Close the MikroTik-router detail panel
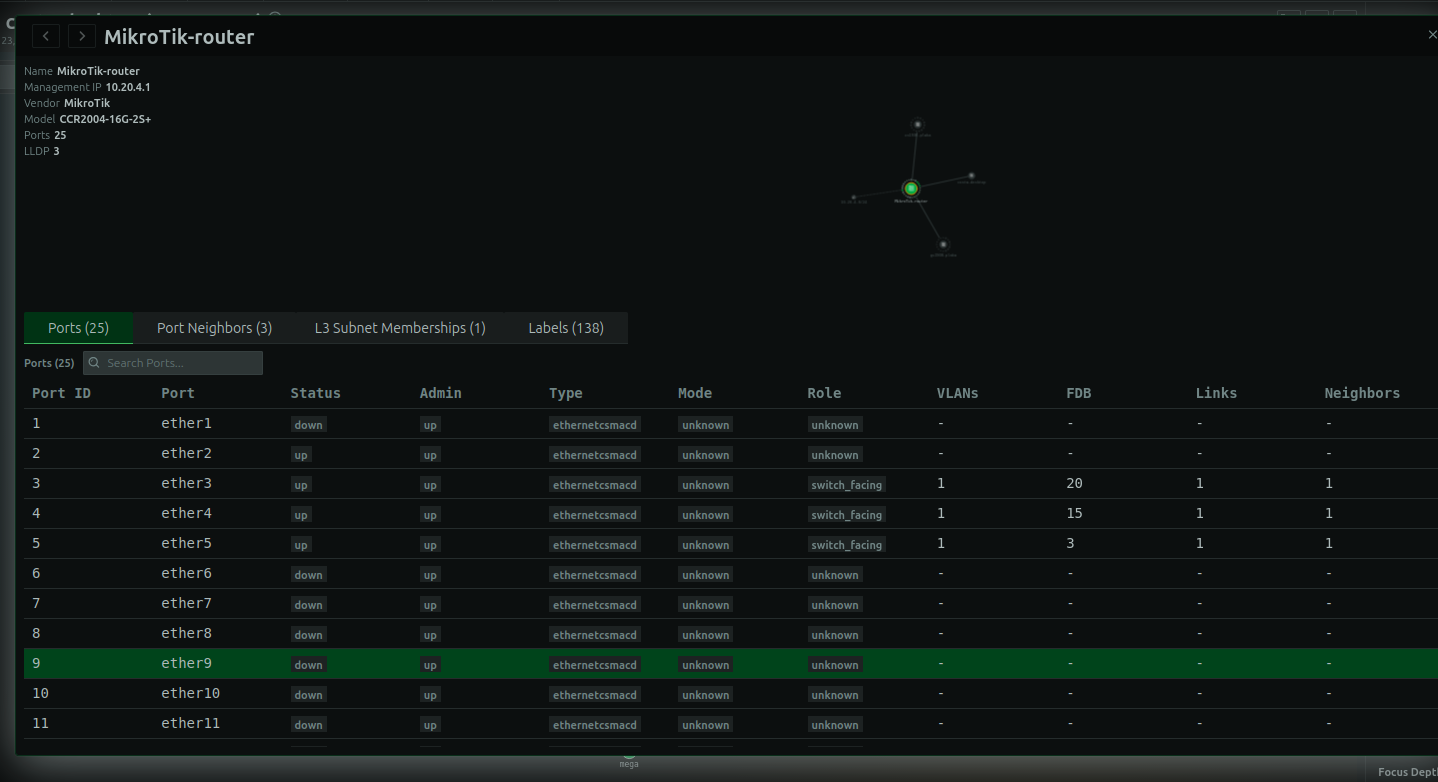This screenshot has height=782, width=1438. pyautogui.click(x=1431, y=35)
